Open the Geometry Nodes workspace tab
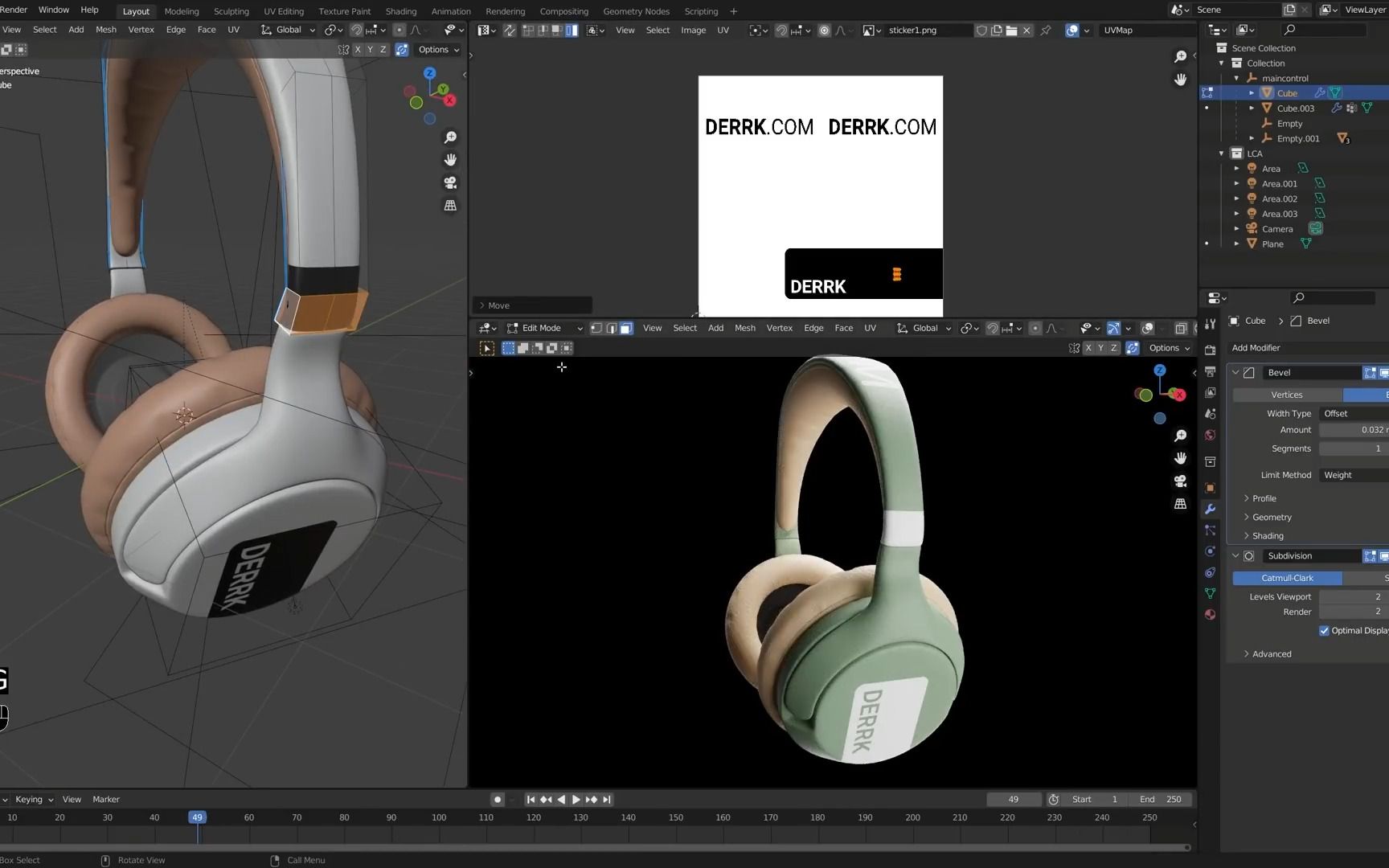This screenshot has width=1389, height=868. (636, 11)
